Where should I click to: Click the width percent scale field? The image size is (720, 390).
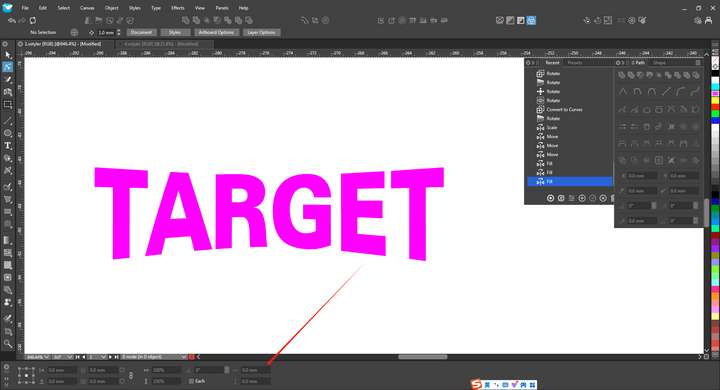[165, 370]
